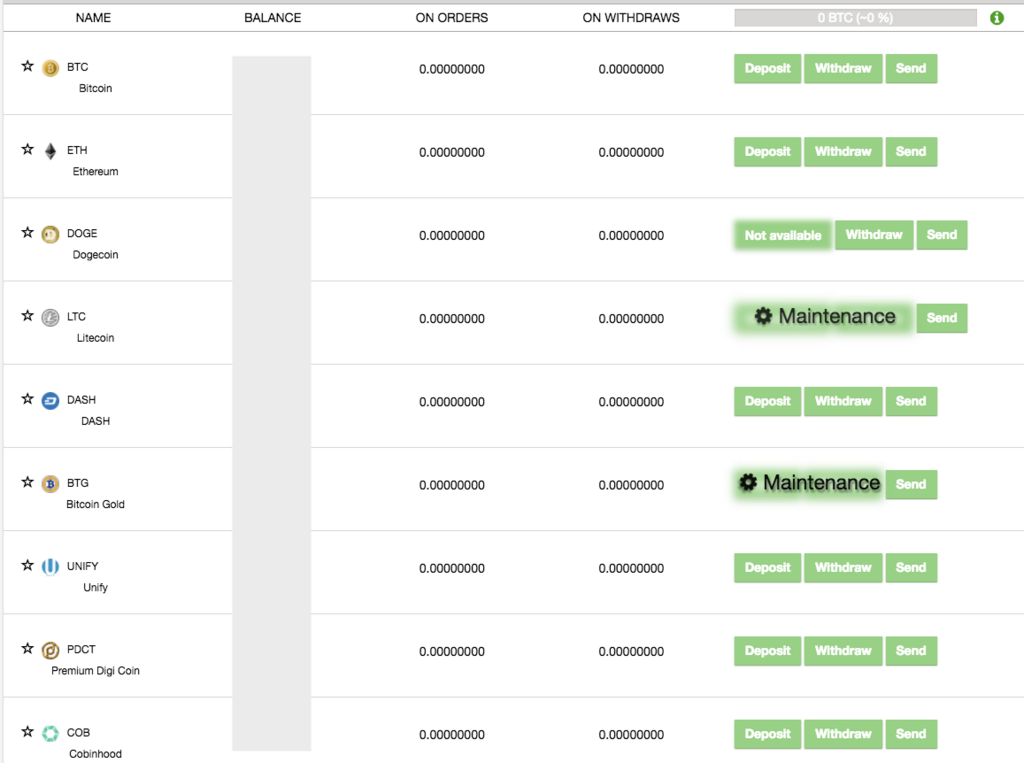Withdraw PDCT funds
1024x763 pixels.
coord(843,651)
